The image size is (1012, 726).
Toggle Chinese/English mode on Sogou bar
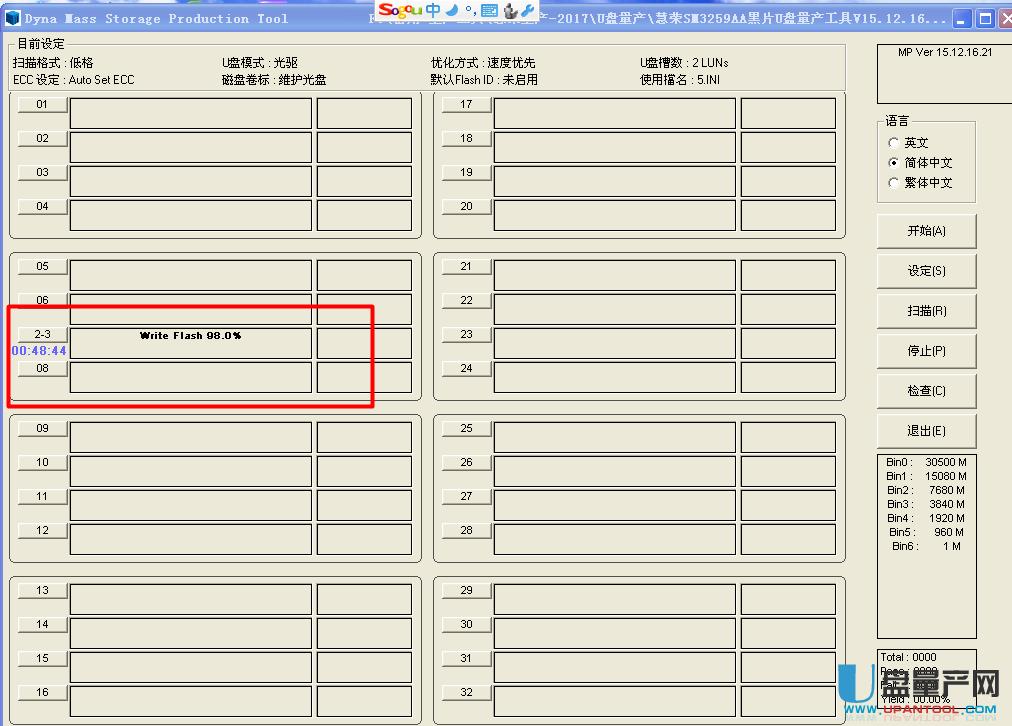pos(433,11)
